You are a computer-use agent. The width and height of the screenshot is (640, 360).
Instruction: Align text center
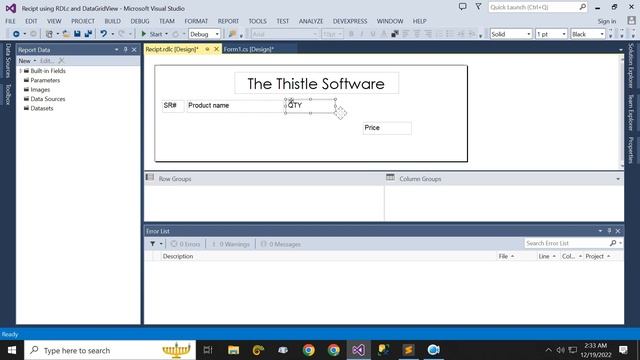coord(417,34)
